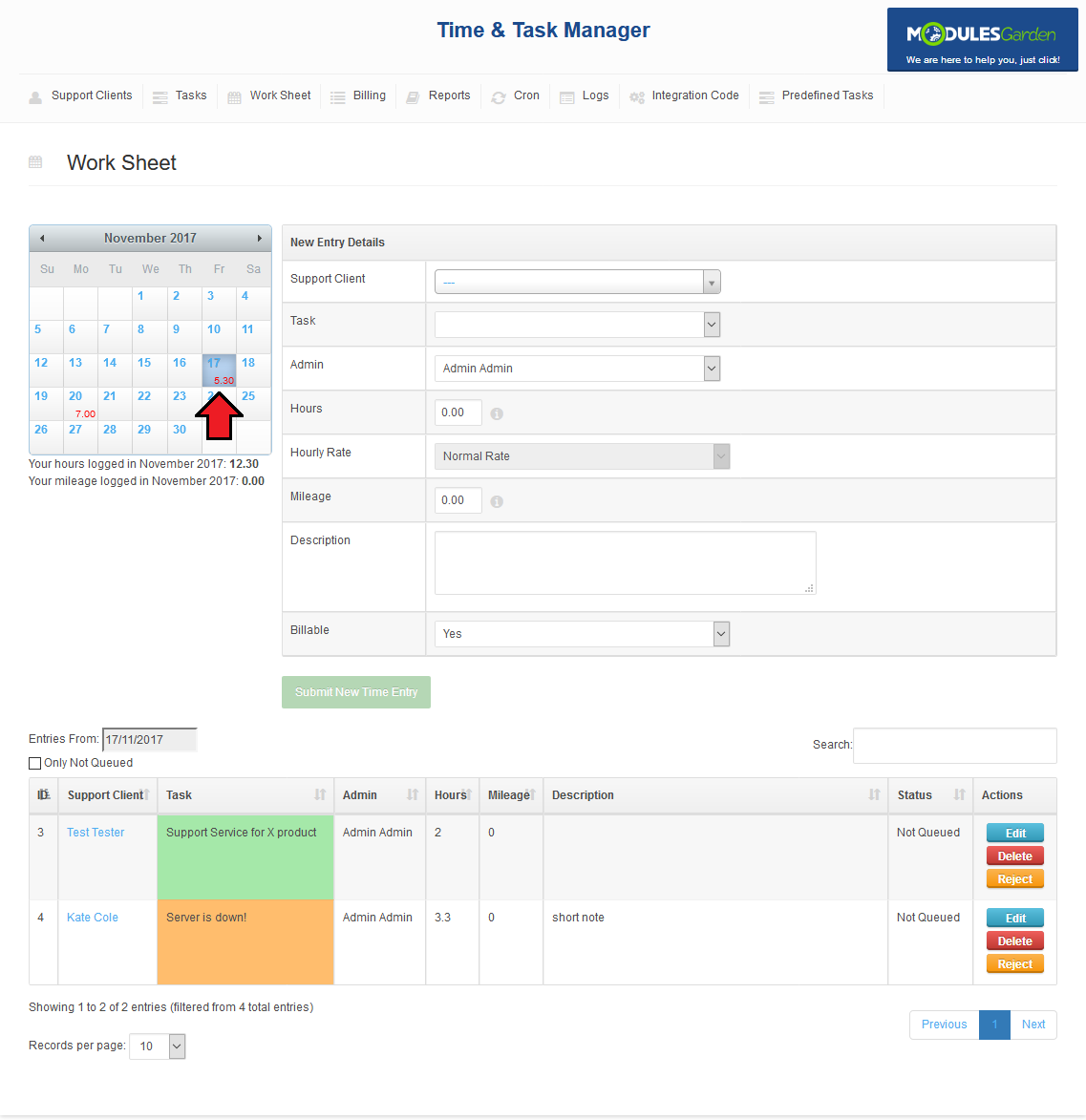Click the Hours input field

(x=458, y=412)
